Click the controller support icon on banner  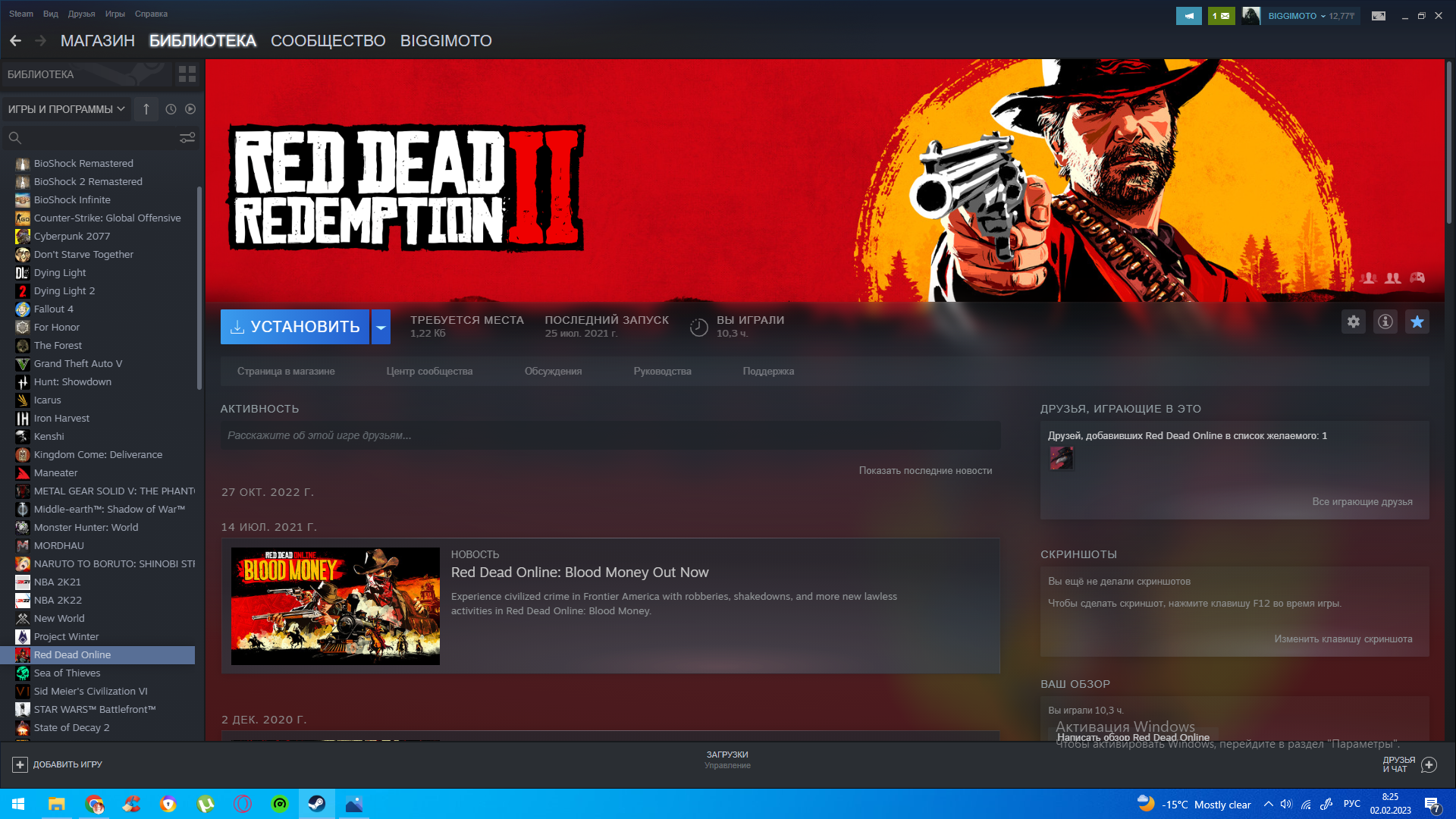1417,278
